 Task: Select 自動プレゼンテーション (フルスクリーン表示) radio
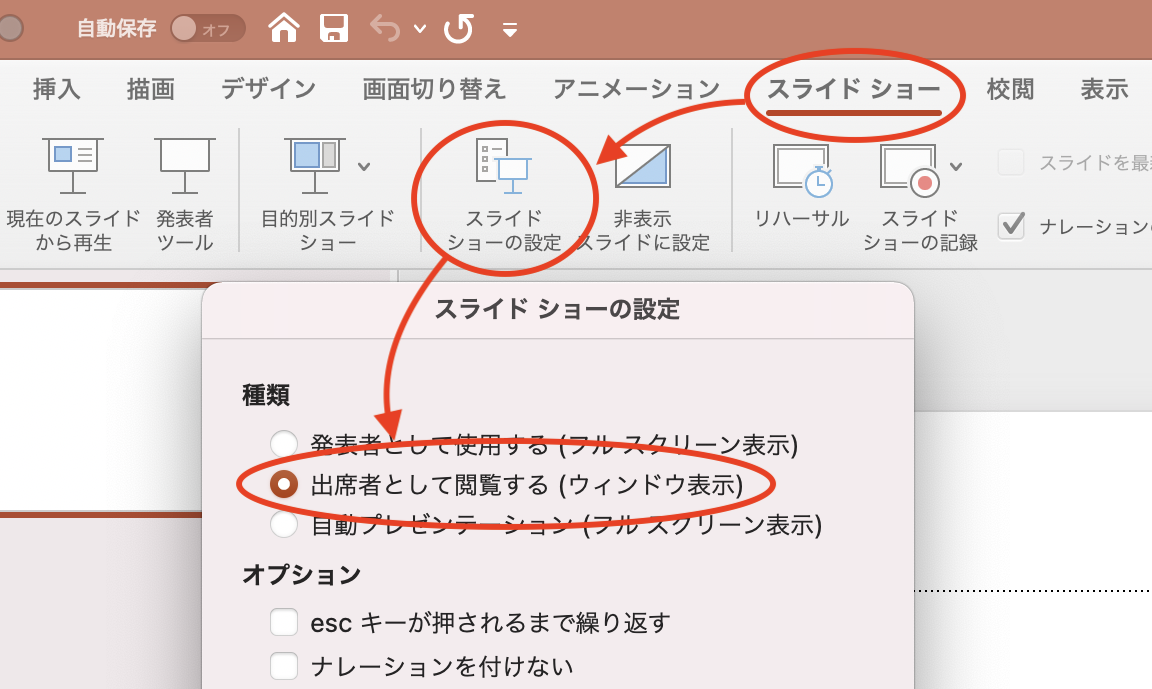[284, 524]
